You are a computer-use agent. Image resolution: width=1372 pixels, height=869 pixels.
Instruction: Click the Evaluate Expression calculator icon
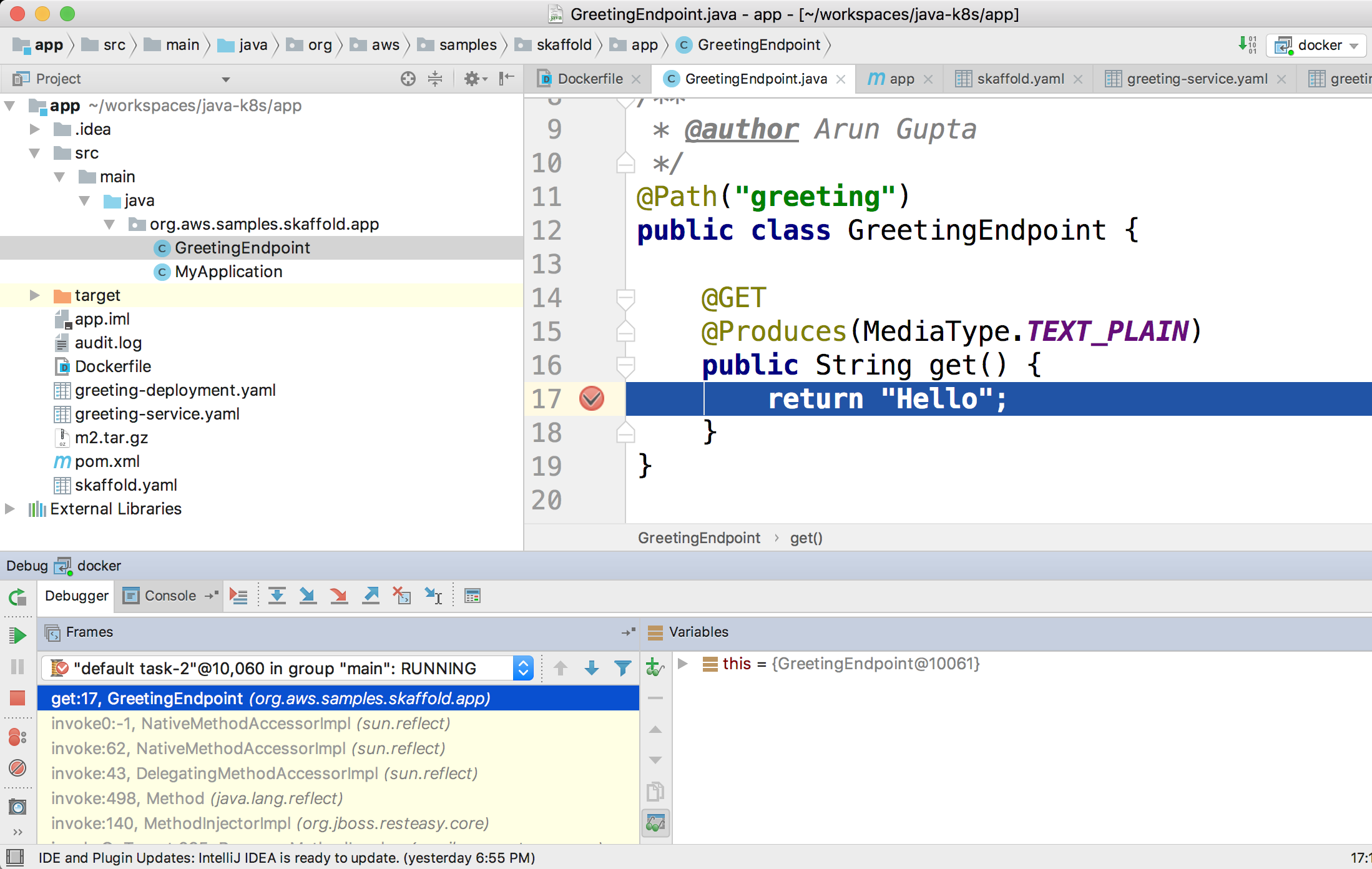tap(473, 596)
